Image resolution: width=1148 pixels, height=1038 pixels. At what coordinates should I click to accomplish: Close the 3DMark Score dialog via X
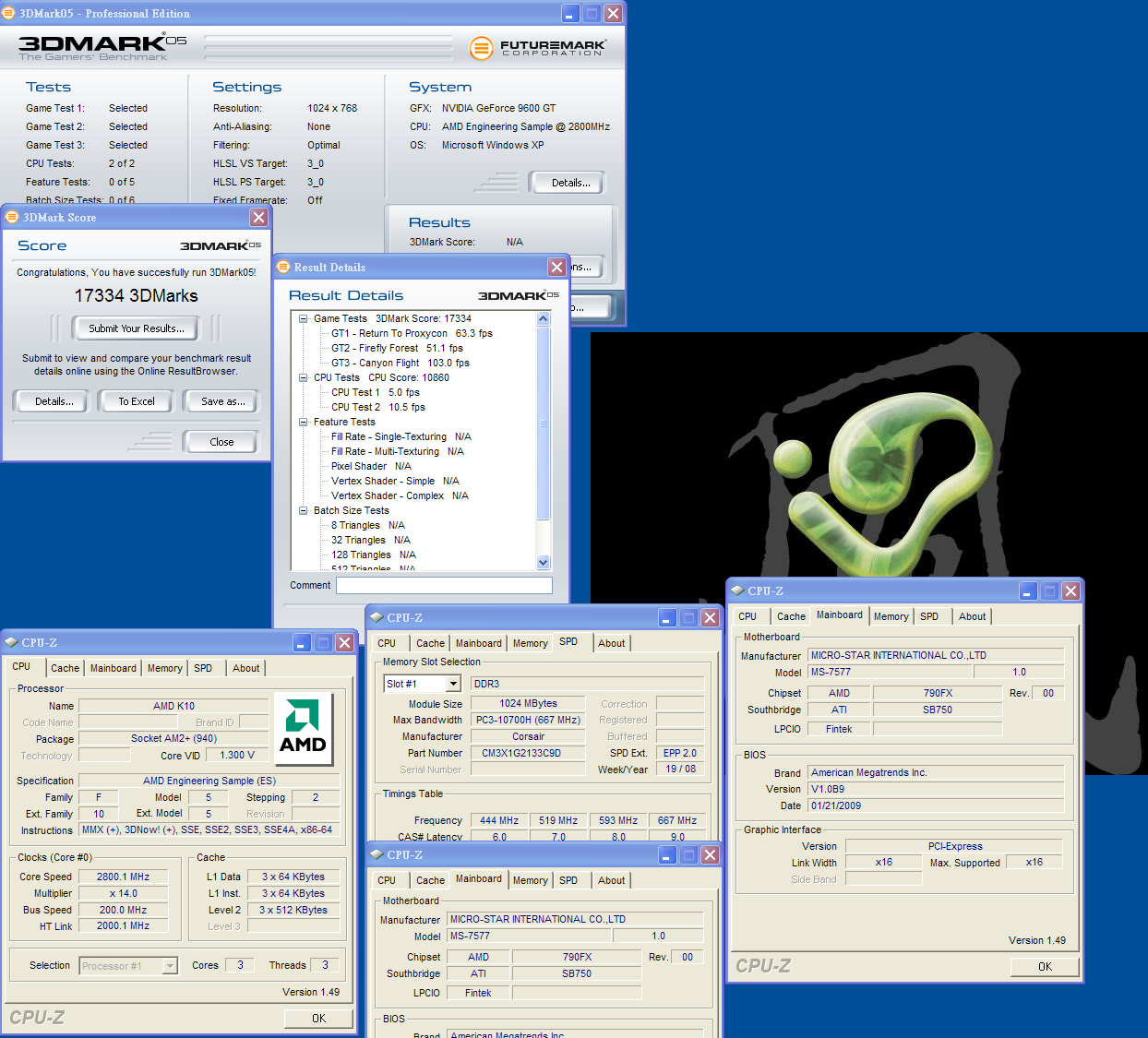coord(258,217)
